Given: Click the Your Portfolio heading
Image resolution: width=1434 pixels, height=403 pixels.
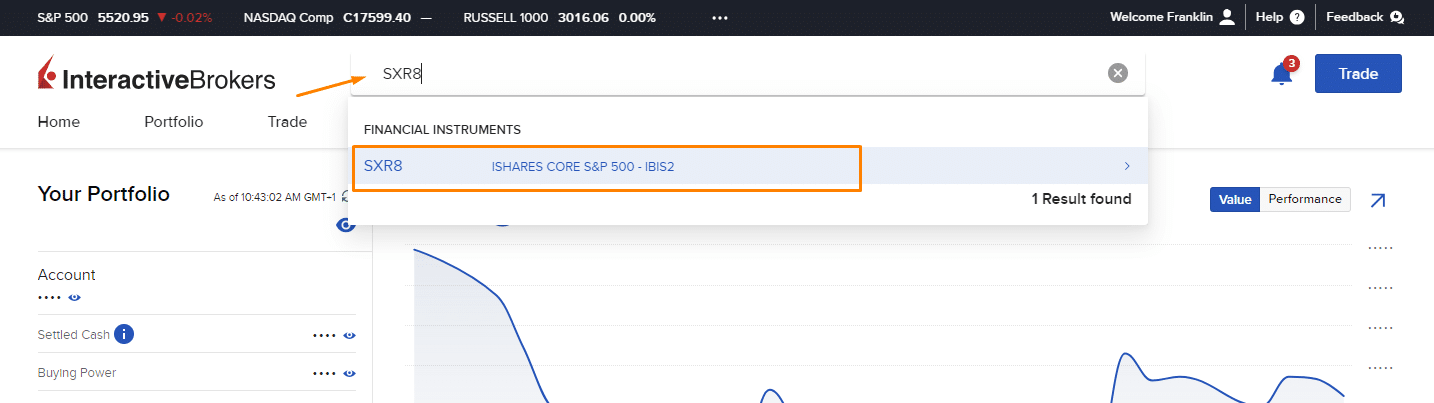Looking at the screenshot, I should [x=103, y=194].
